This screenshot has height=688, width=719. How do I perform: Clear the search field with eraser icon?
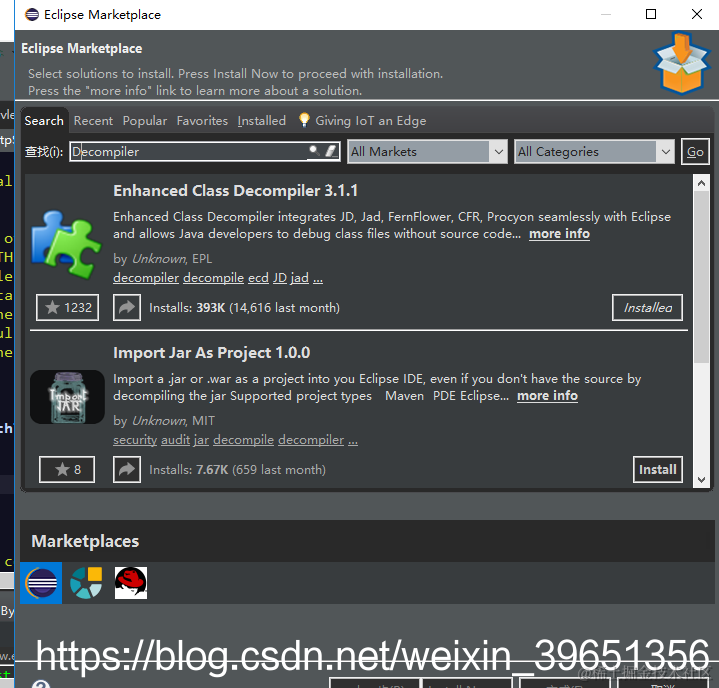331,150
